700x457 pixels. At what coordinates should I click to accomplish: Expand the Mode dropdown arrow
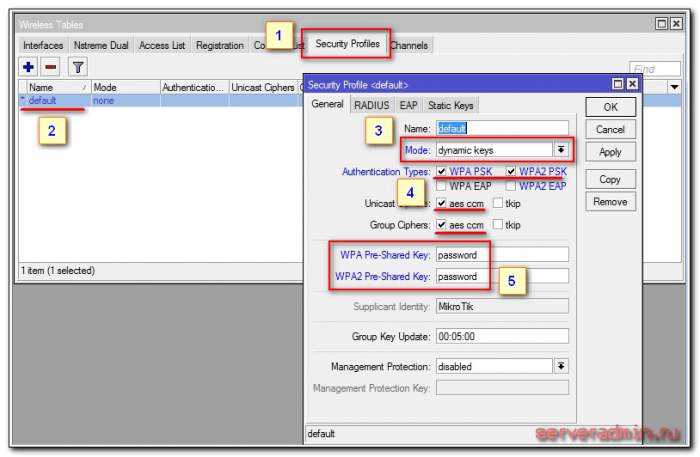pyautogui.click(x=562, y=150)
